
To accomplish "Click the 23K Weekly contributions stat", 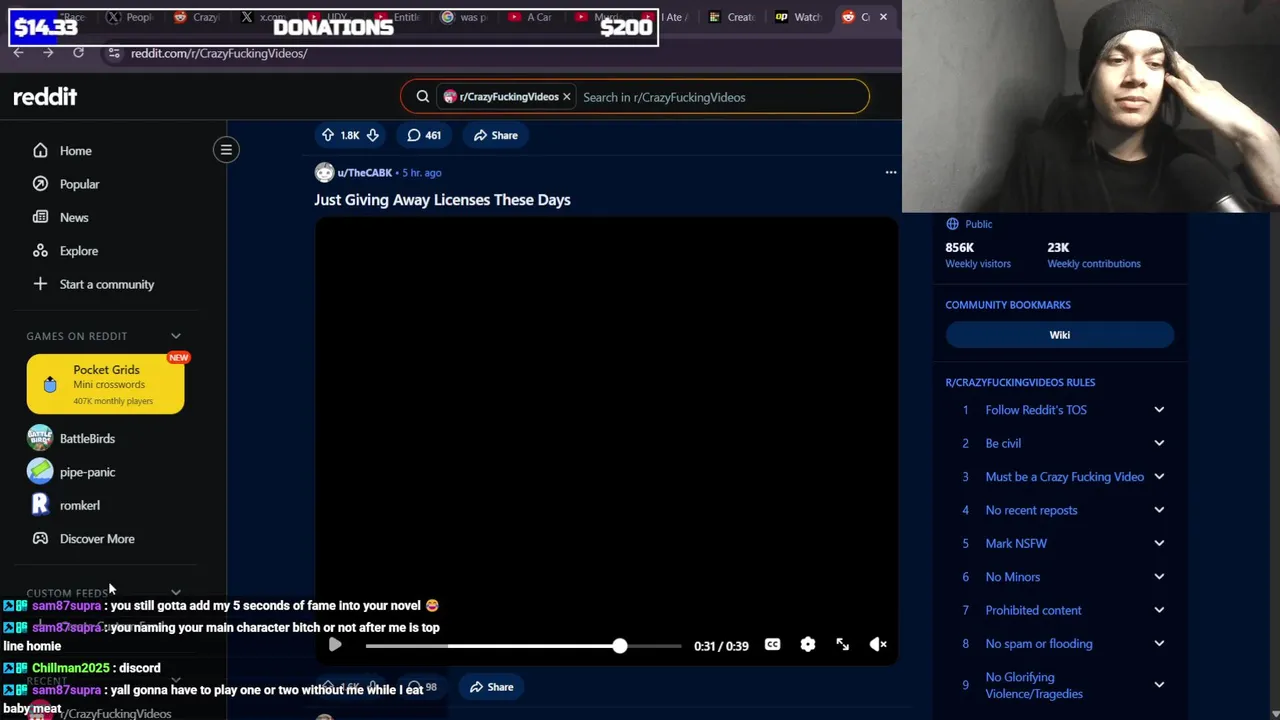I will 1094,255.
